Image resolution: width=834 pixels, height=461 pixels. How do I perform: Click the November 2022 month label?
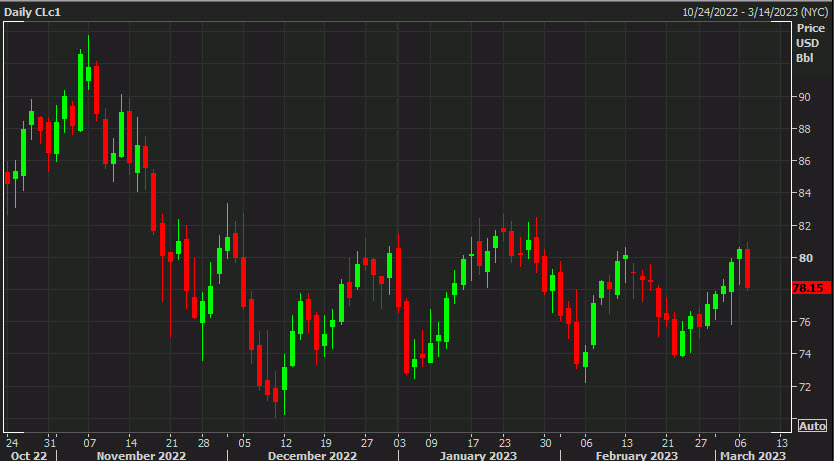coord(141,455)
